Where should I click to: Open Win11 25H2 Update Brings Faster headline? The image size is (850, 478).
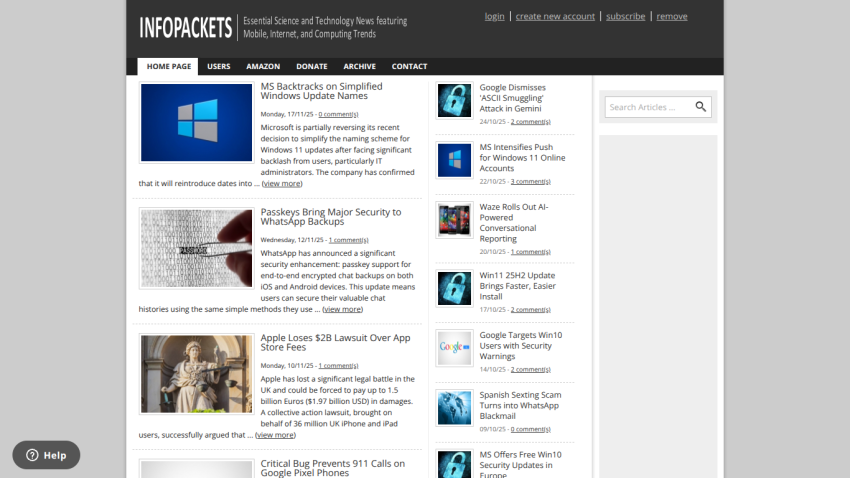click(x=517, y=286)
